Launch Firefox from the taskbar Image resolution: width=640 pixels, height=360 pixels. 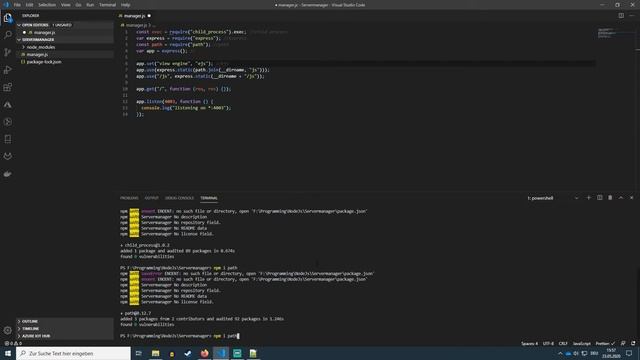click(204, 353)
